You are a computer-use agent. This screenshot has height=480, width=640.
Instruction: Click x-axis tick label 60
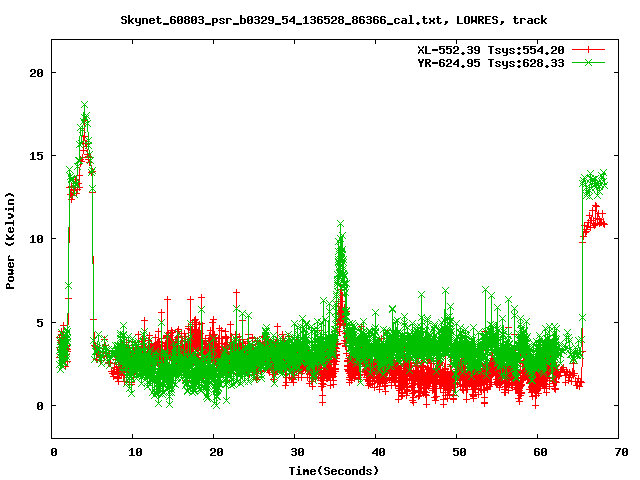pos(540,452)
